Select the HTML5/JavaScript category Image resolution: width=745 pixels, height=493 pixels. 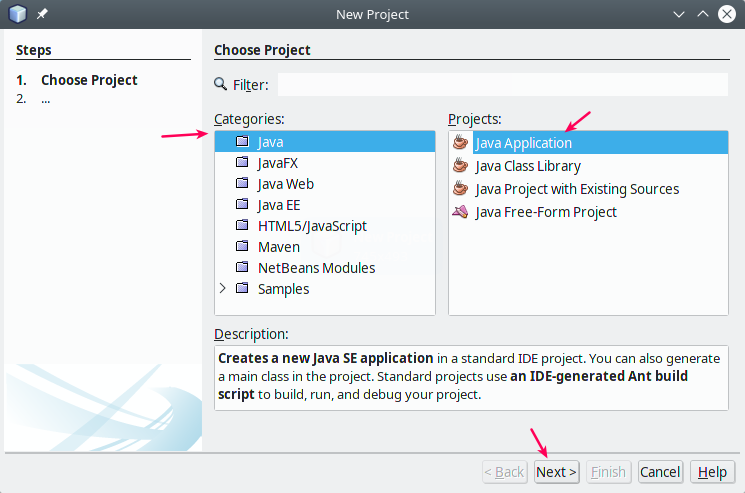(x=312, y=226)
